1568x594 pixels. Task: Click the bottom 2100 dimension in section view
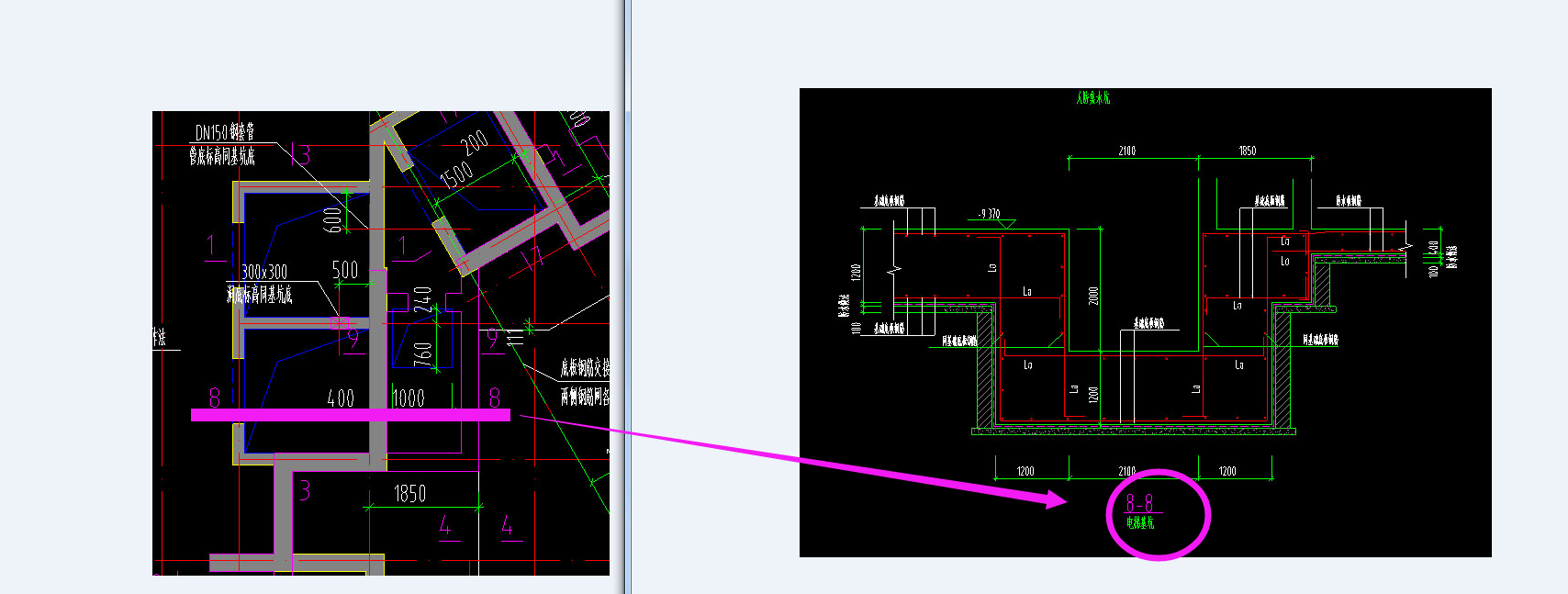tap(1126, 471)
